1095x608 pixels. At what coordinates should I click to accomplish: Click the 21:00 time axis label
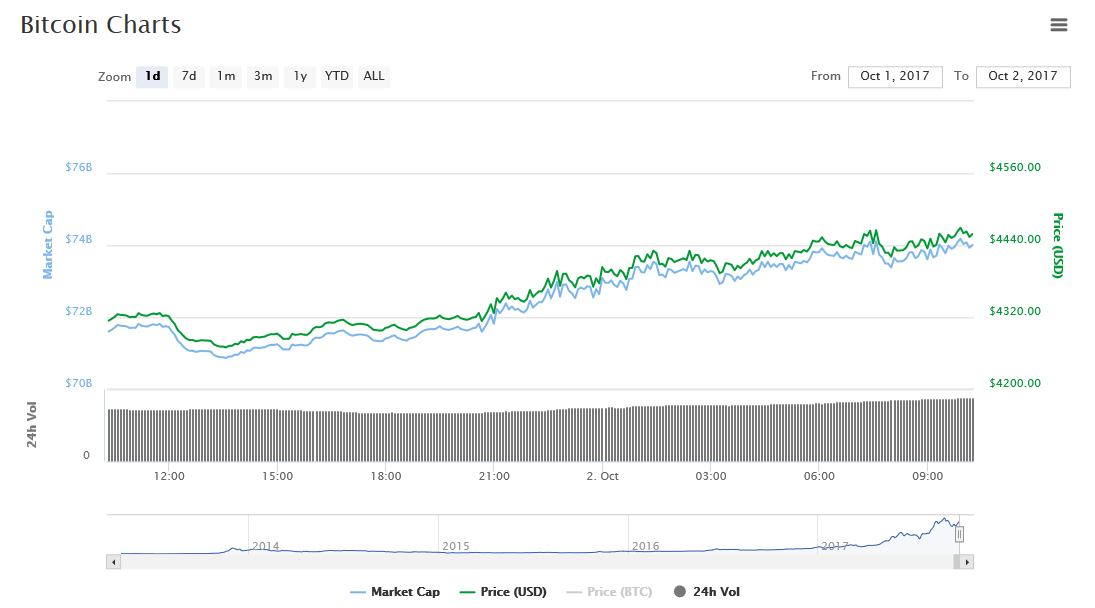coord(494,476)
